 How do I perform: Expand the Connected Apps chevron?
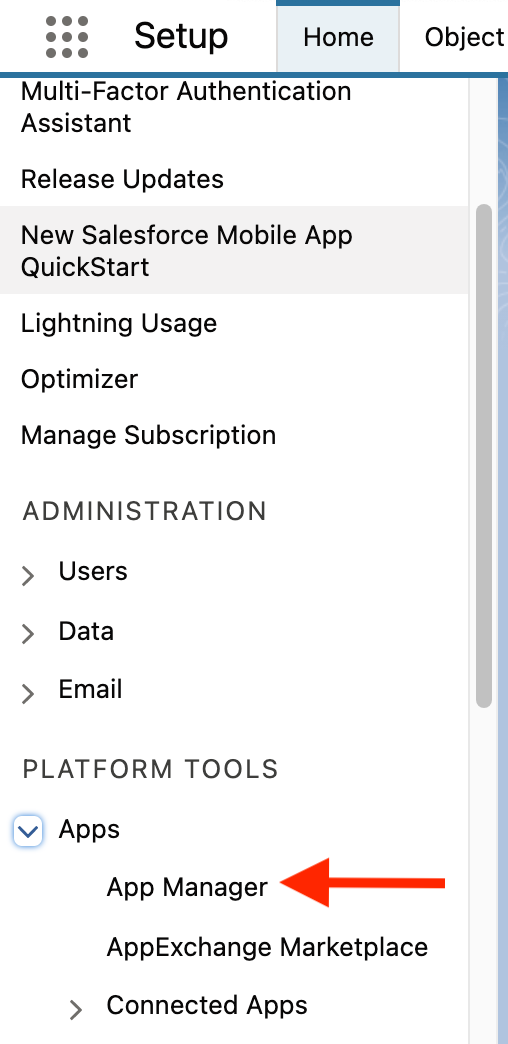(x=76, y=1009)
